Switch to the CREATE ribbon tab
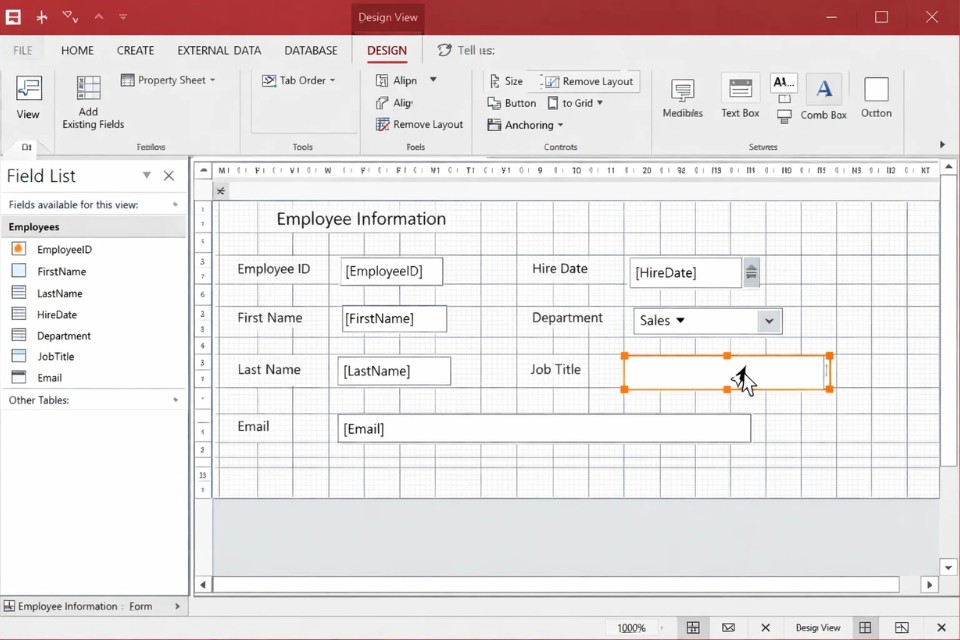The height and width of the screenshot is (640, 960). point(135,50)
